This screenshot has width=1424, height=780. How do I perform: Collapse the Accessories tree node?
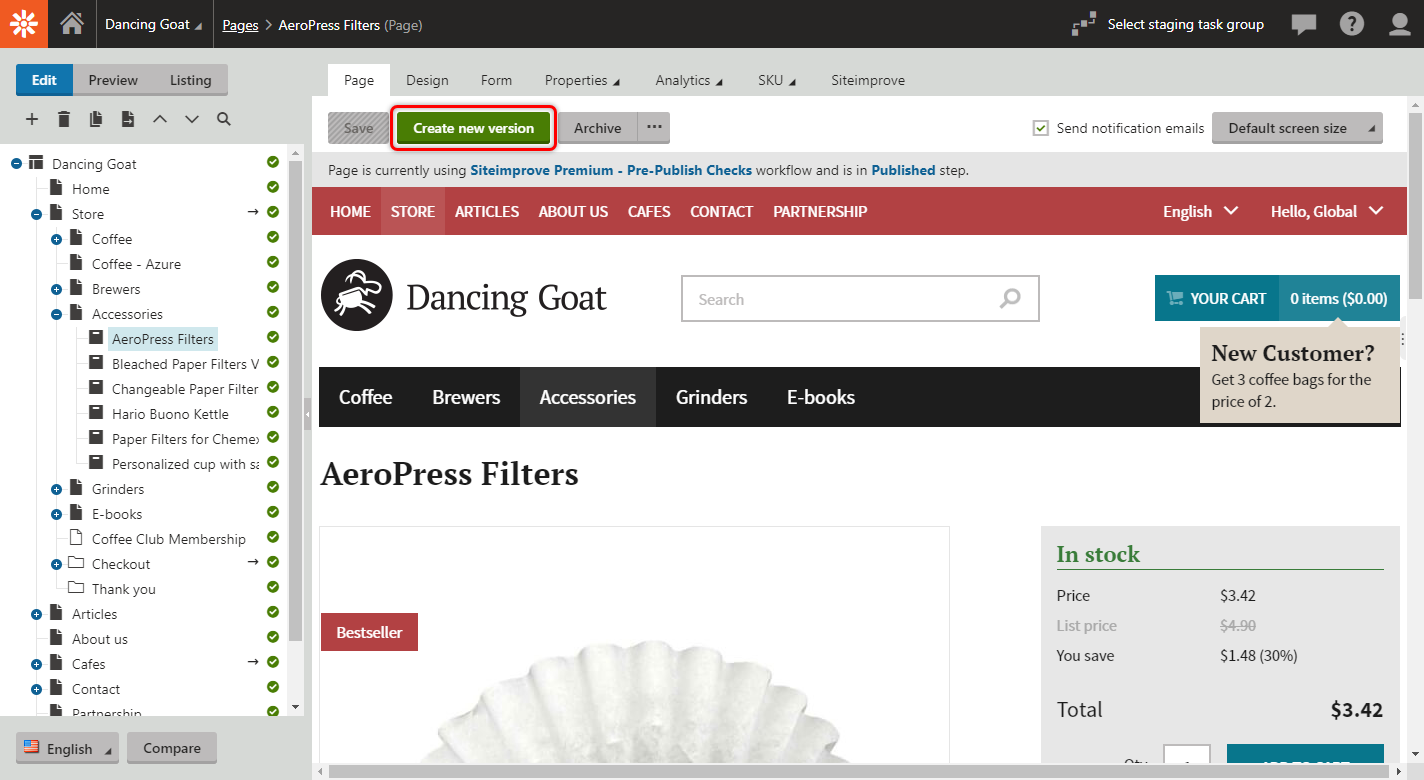[x=56, y=314]
